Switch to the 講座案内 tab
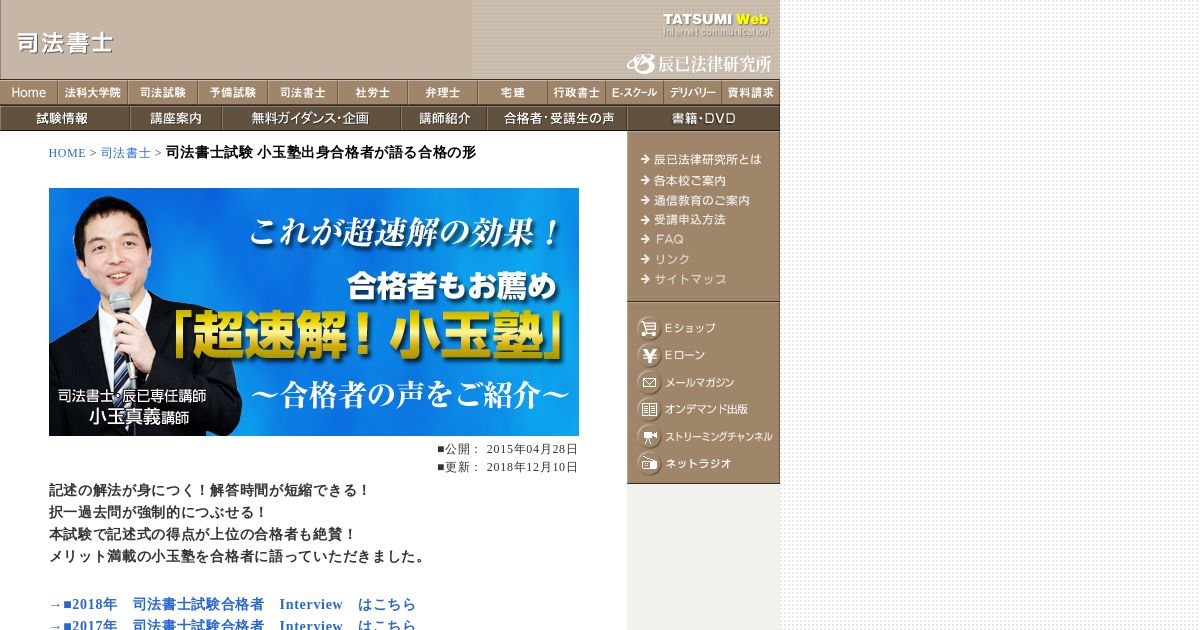The height and width of the screenshot is (630, 1200). click(176, 118)
